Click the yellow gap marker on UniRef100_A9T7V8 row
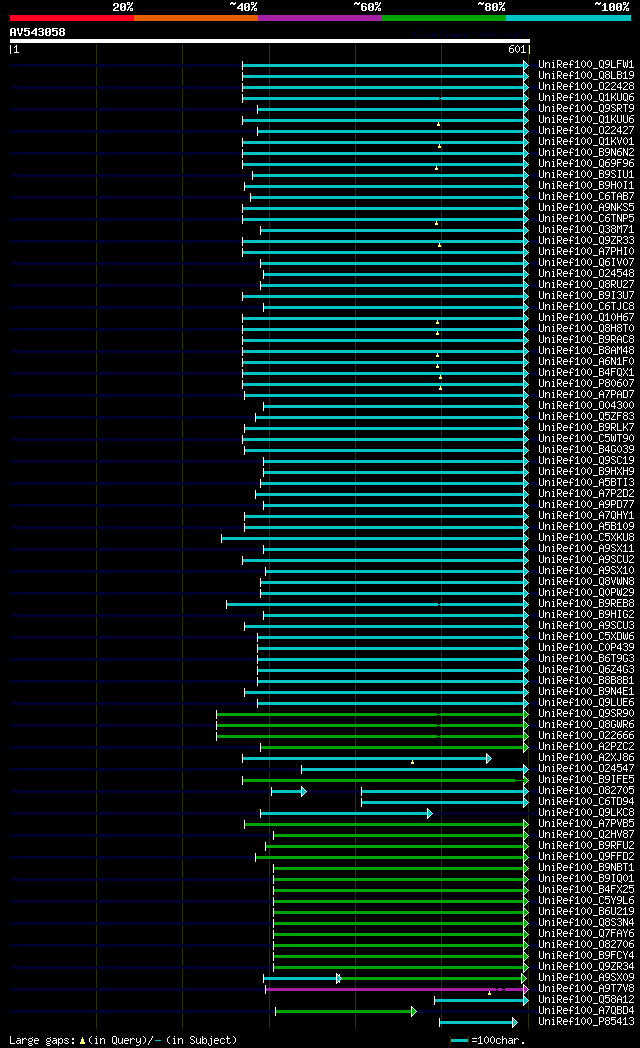 point(489,993)
